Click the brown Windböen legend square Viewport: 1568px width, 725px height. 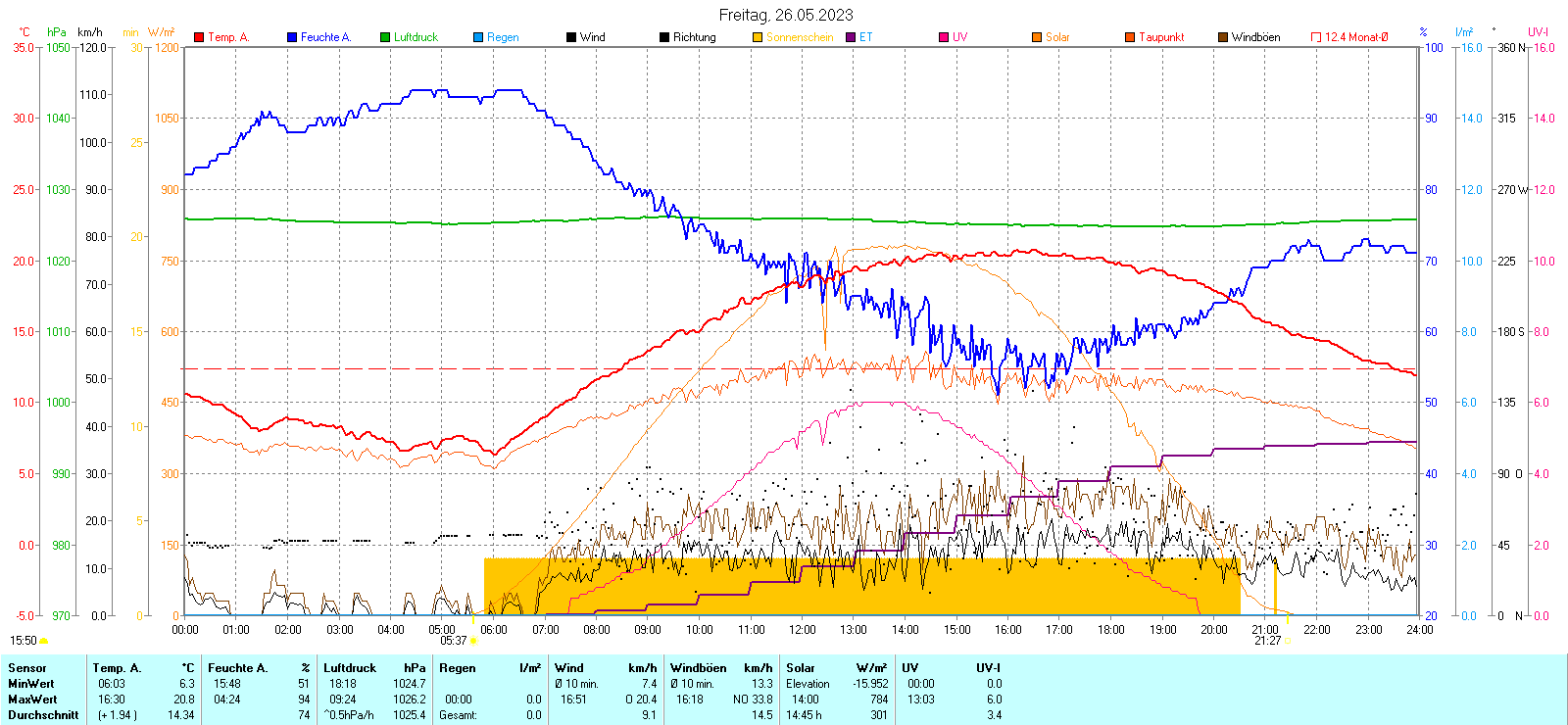[1223, 37]
